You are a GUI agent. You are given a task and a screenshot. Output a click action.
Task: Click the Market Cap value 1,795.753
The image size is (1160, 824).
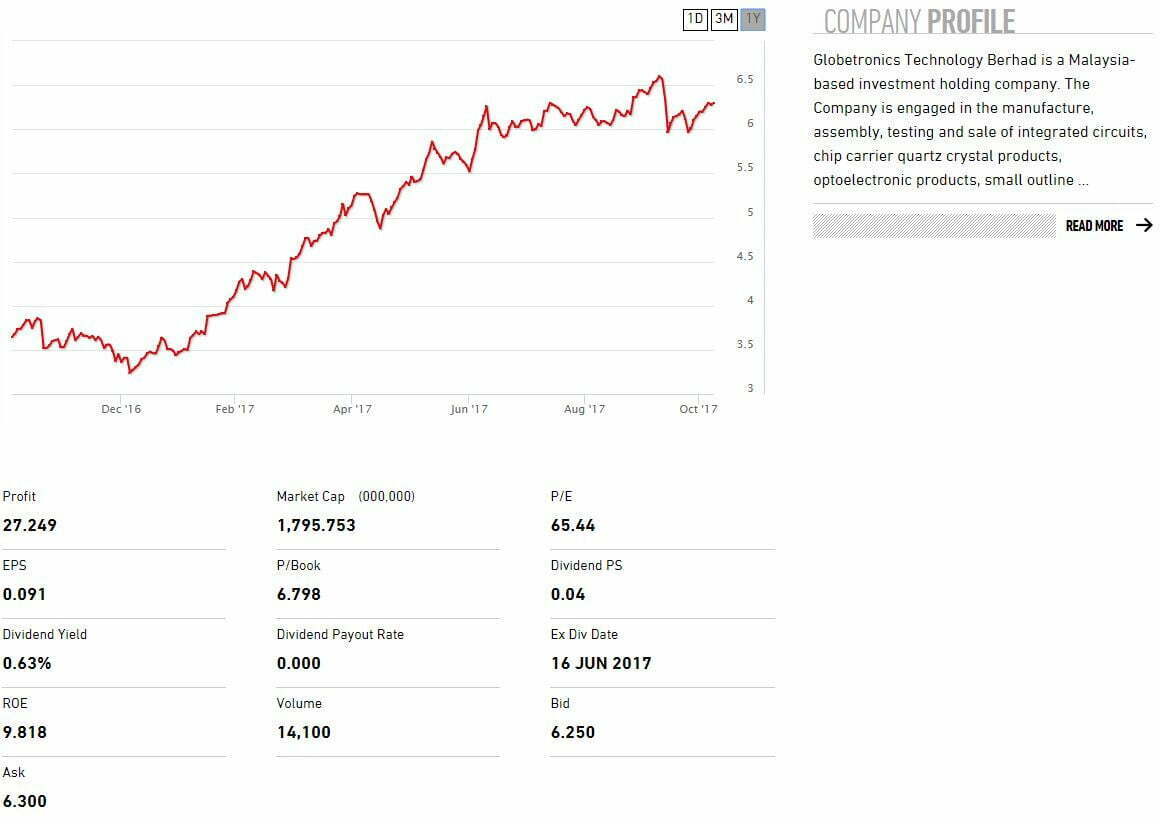[x=316, y=525]
